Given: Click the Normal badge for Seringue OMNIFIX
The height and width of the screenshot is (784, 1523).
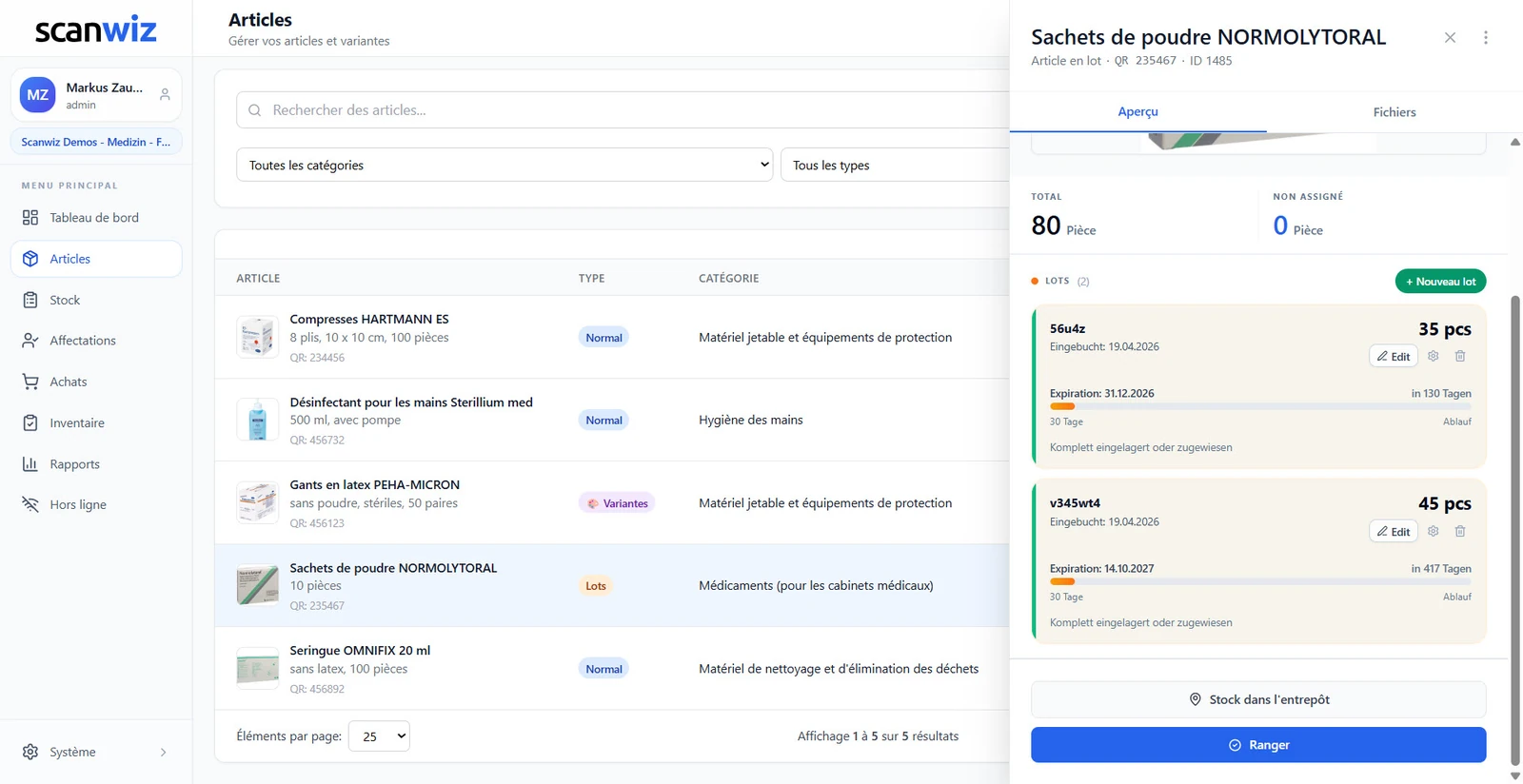Looking at the screenshot, I should coord(603,669).
